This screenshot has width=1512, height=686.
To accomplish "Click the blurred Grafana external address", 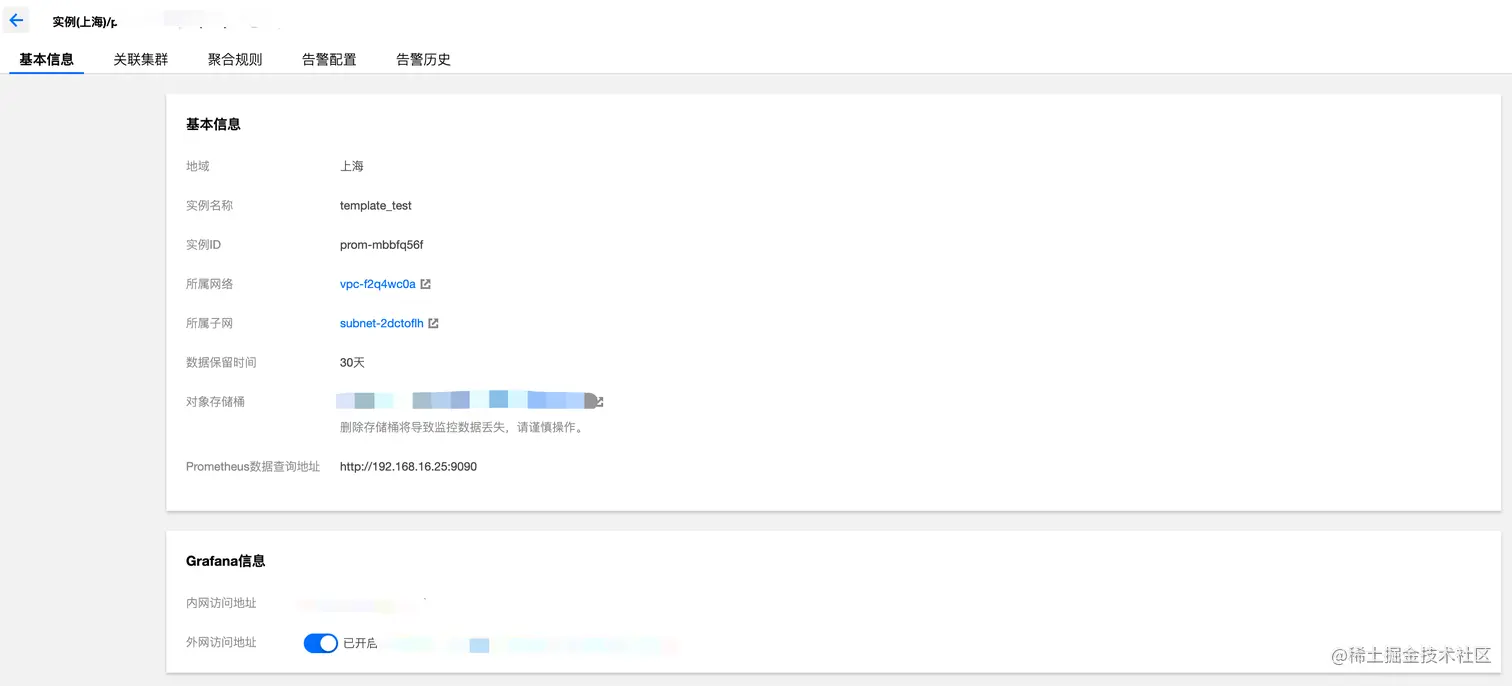I will pyautogui.click(x=530, y=645).
